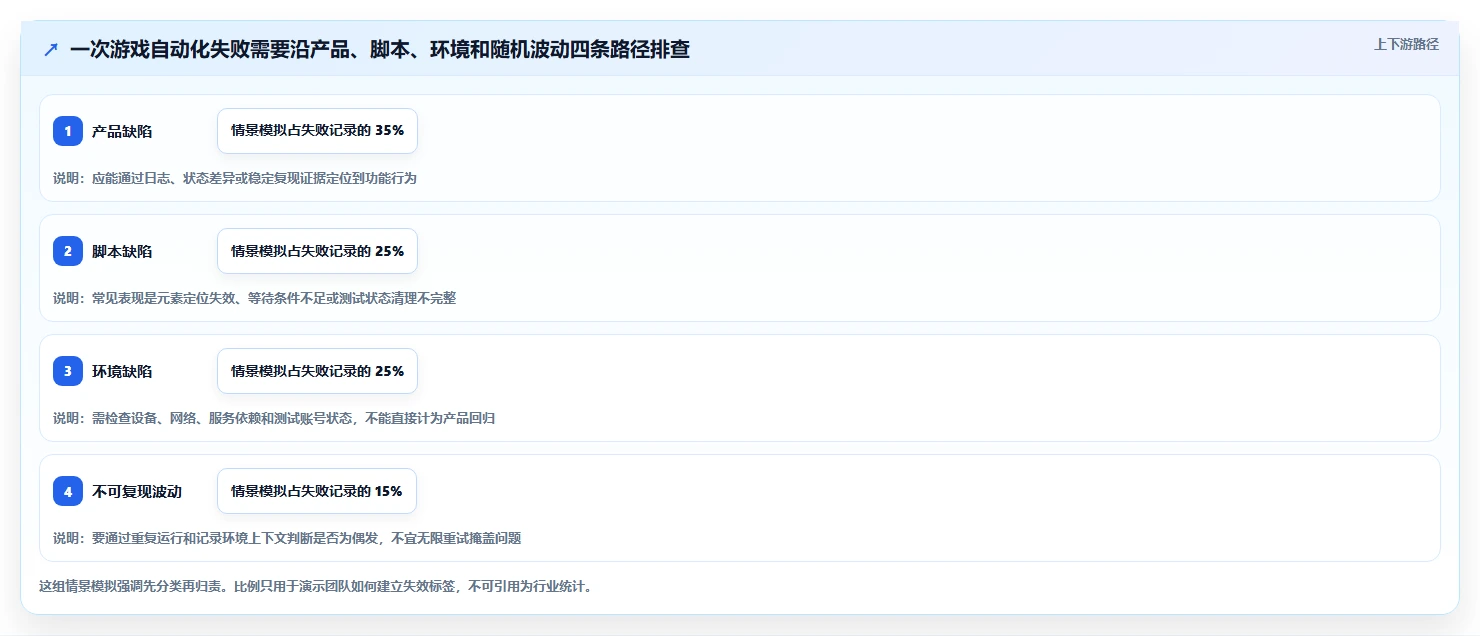Viewport: 1480px width, 636px height.
Task: Click the arrow icon beside the header title
Action: [51, 49]
